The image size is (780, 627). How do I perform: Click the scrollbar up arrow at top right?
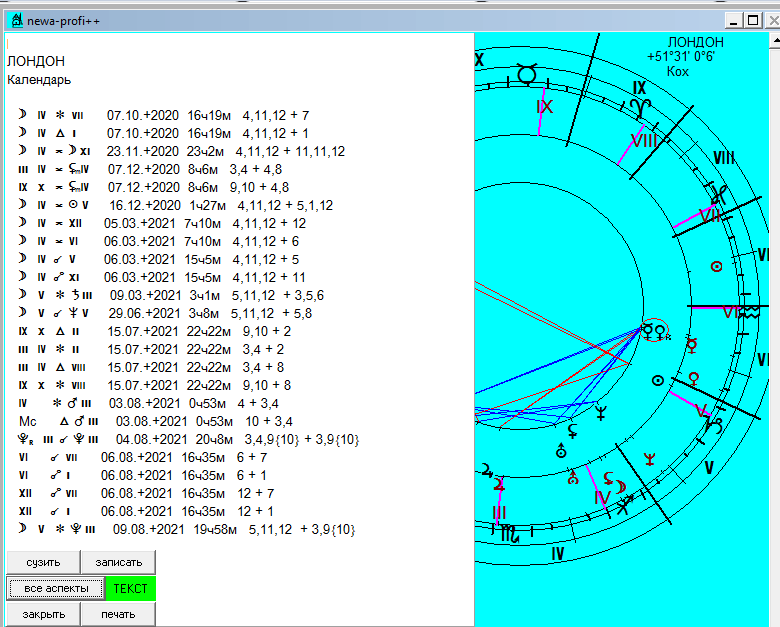pyautogui.click(x=775, y=40)
